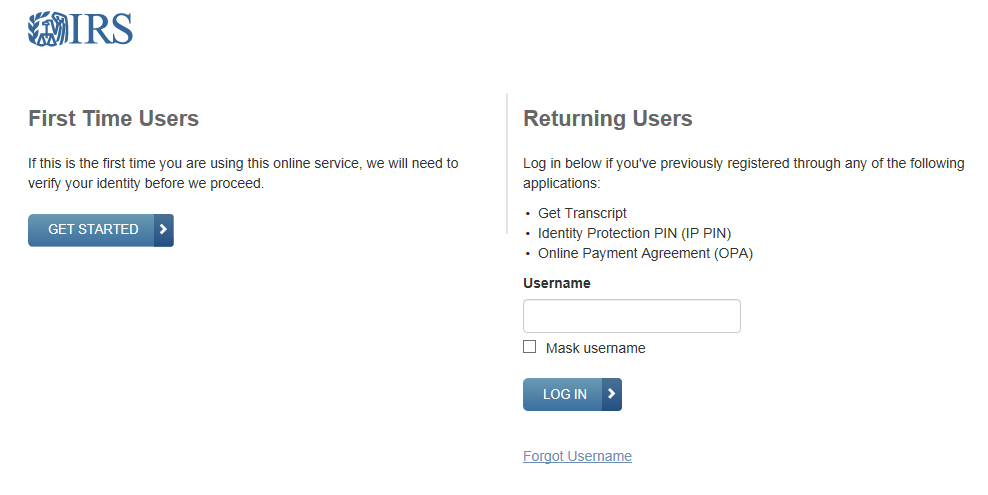Click the bullet before Online Payment Agreement
988x495 pixels.
(x=528, y=254)
